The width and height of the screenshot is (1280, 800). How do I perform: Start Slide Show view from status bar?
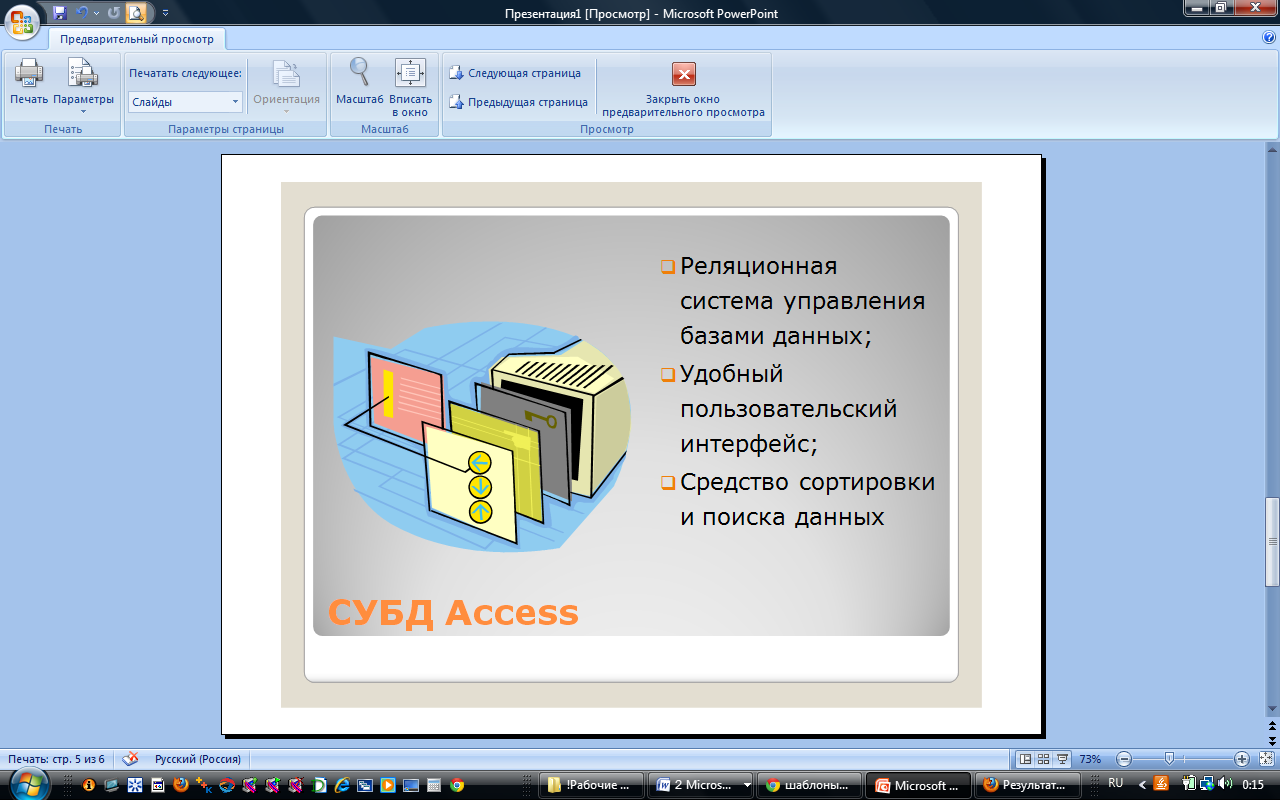(x=1062, y=759)
